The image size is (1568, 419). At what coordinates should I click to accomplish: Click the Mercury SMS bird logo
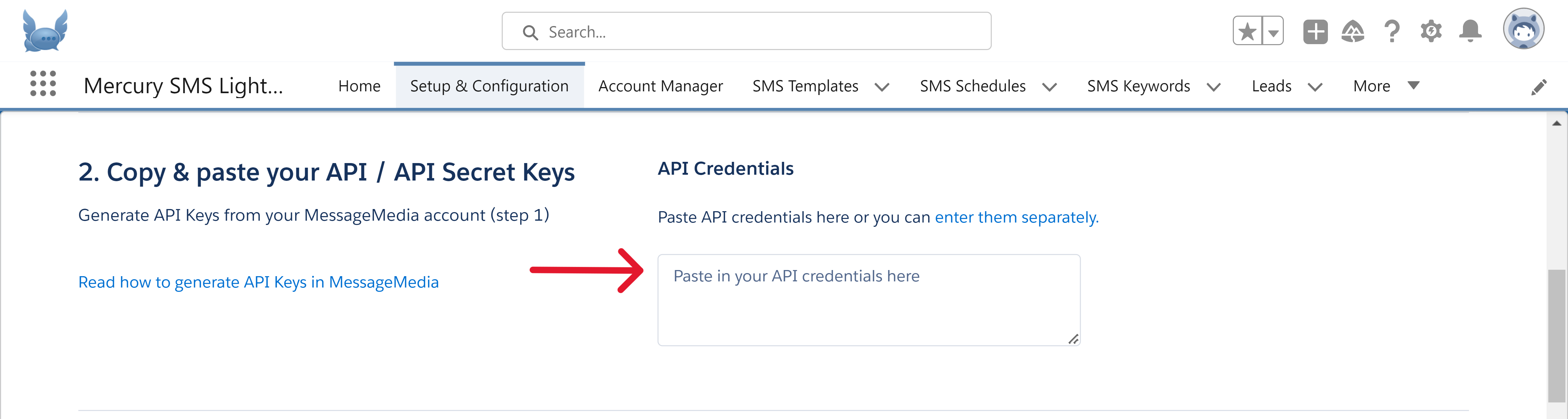[45, 31]
